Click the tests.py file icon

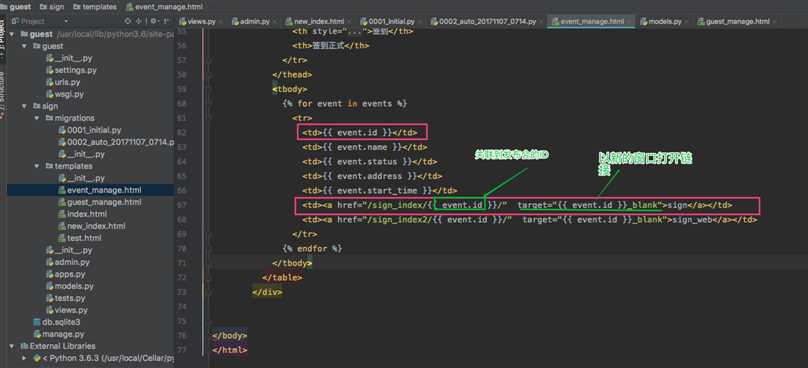click(x=49, y=298)
